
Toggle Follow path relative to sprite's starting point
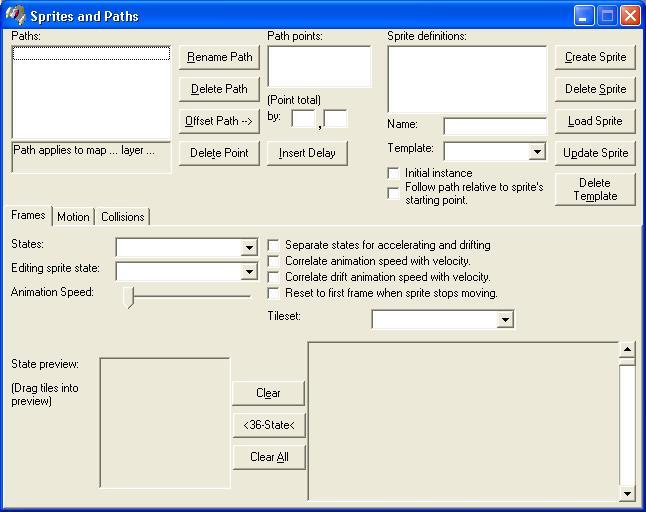pos(393,194)
